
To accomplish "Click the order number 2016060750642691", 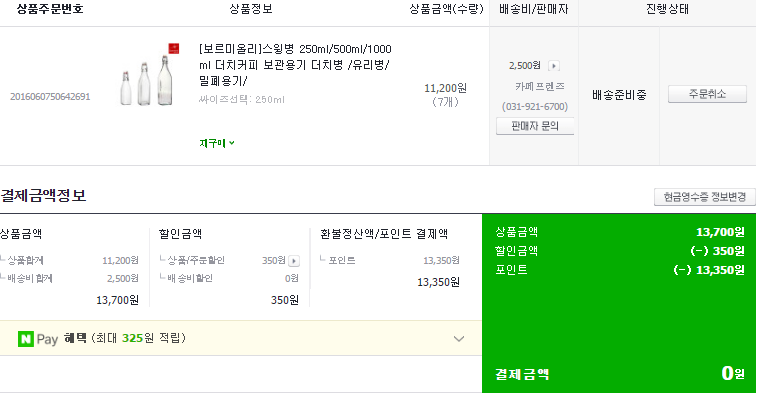I will click(50, 97).
